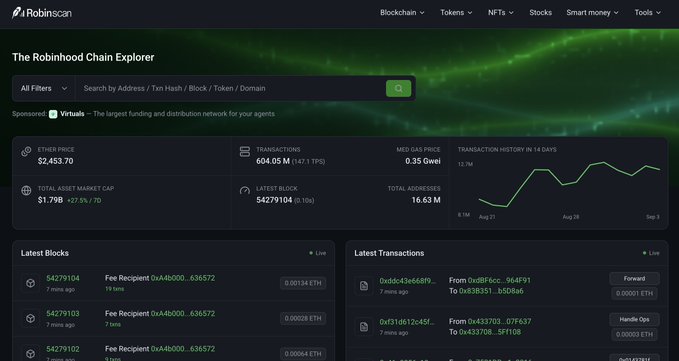Screen dimensions: 679x361
Task: Open recipient address 0x433708...5Ff108
Action: [490, 332]
